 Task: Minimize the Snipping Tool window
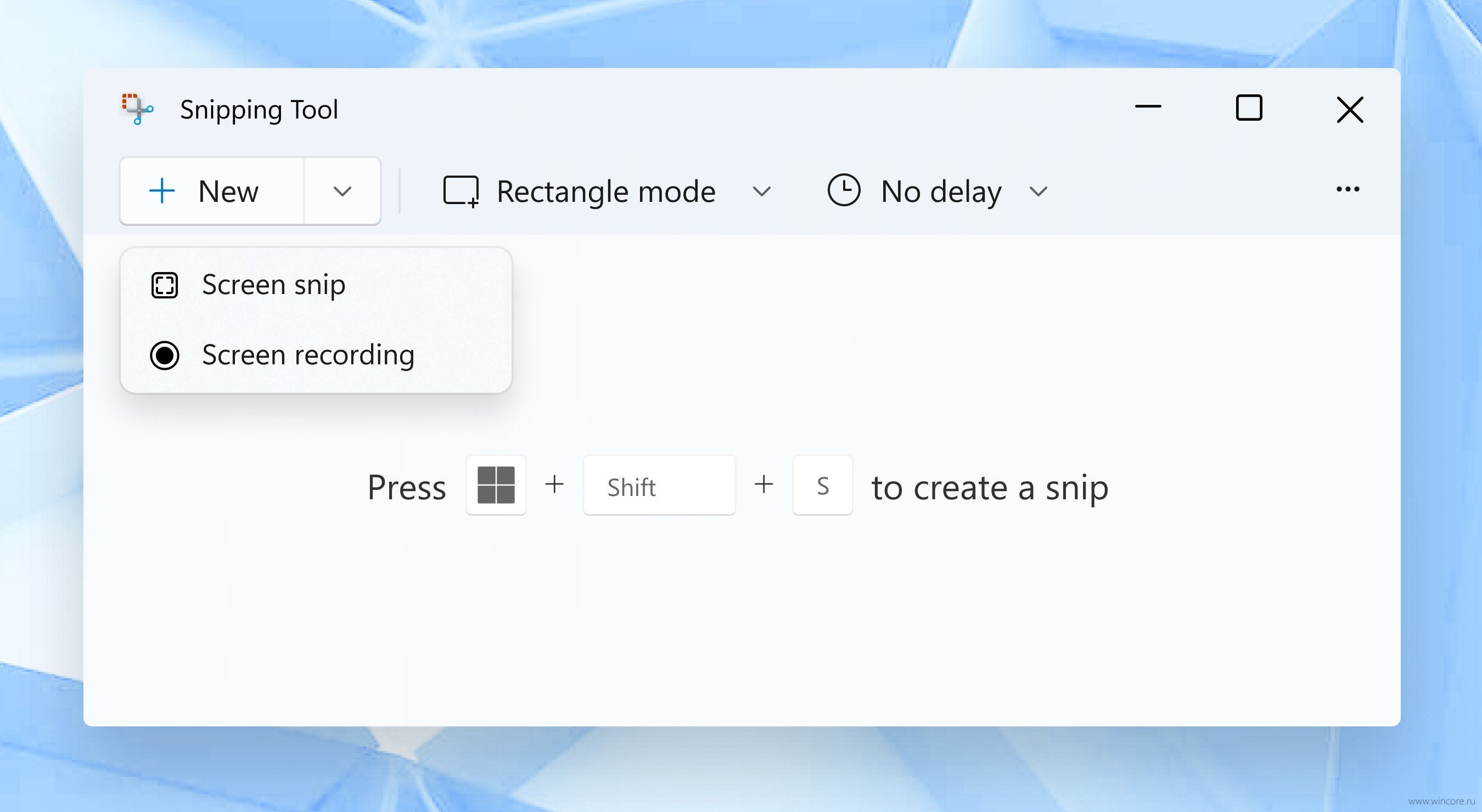[1148, 107]
